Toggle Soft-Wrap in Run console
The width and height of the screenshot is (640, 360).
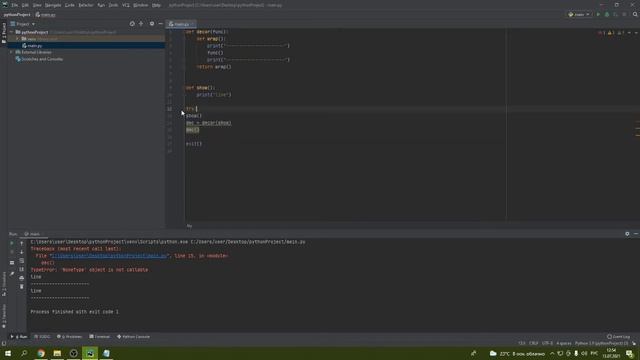click(22, 261)
